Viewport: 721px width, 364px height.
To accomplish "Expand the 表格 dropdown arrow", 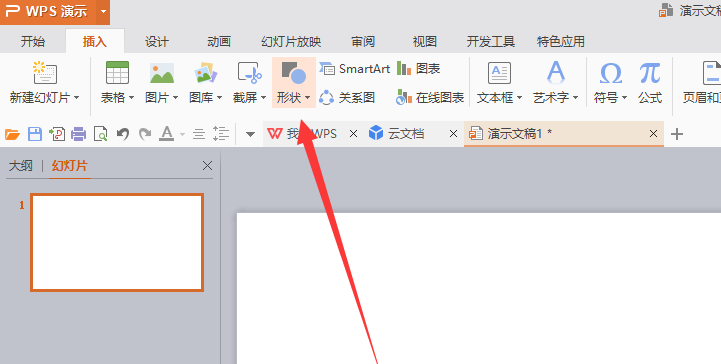I will (132, 98).
